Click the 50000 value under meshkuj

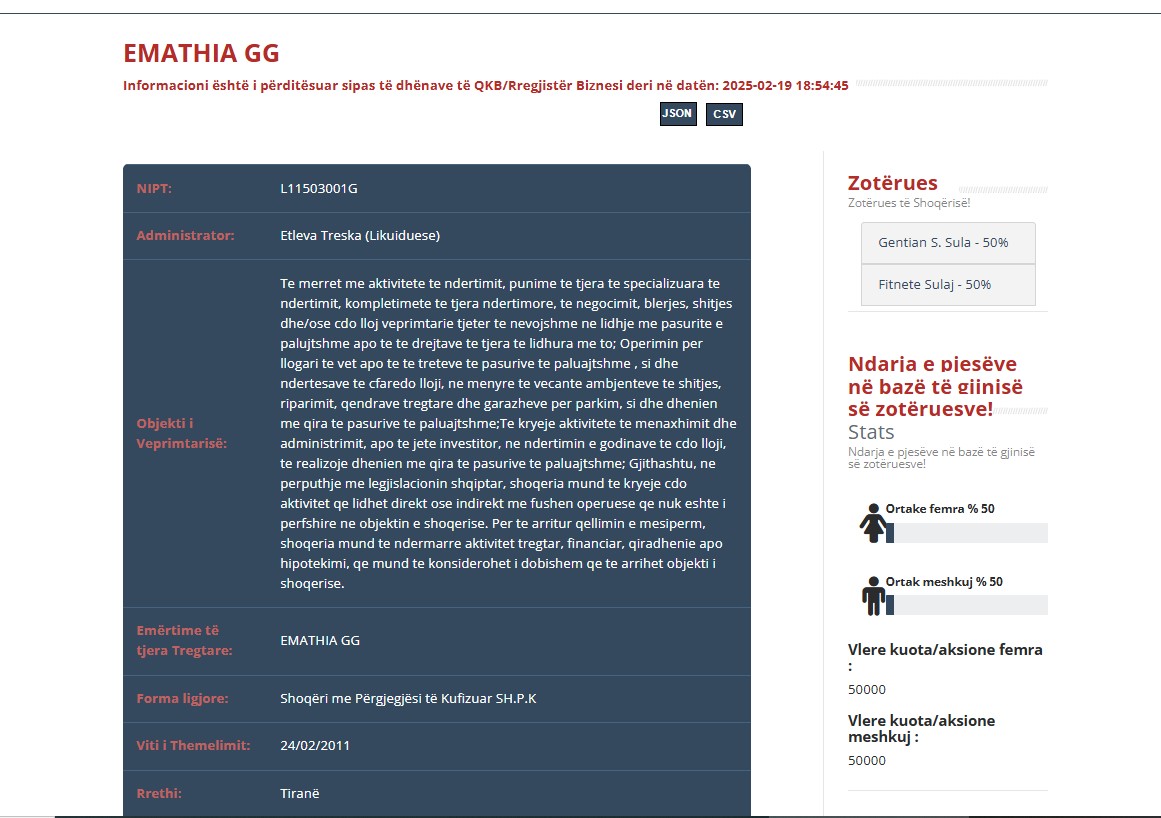point(866,760)
